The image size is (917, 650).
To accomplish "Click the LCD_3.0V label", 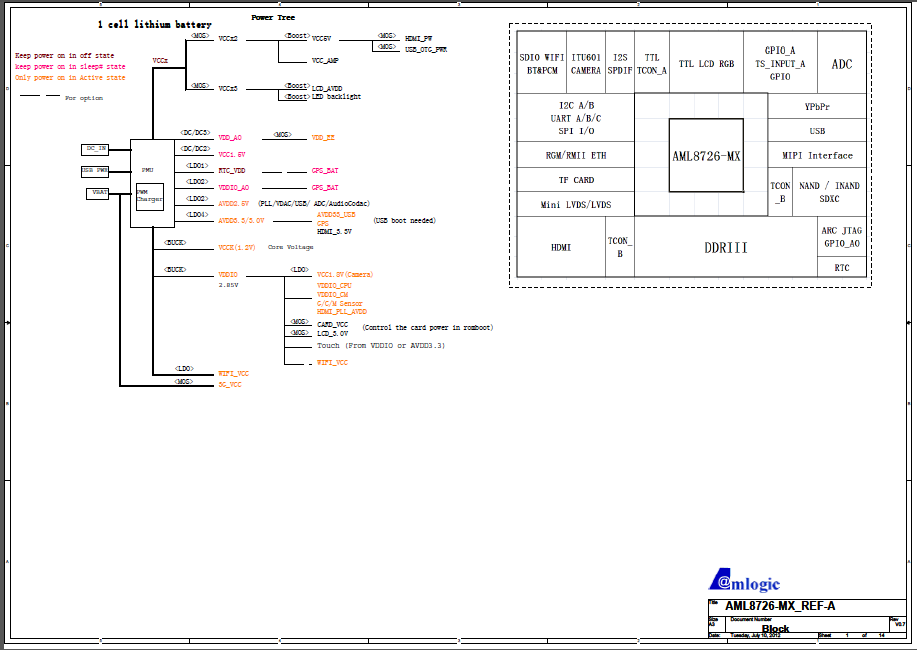I will pos(332,333).
